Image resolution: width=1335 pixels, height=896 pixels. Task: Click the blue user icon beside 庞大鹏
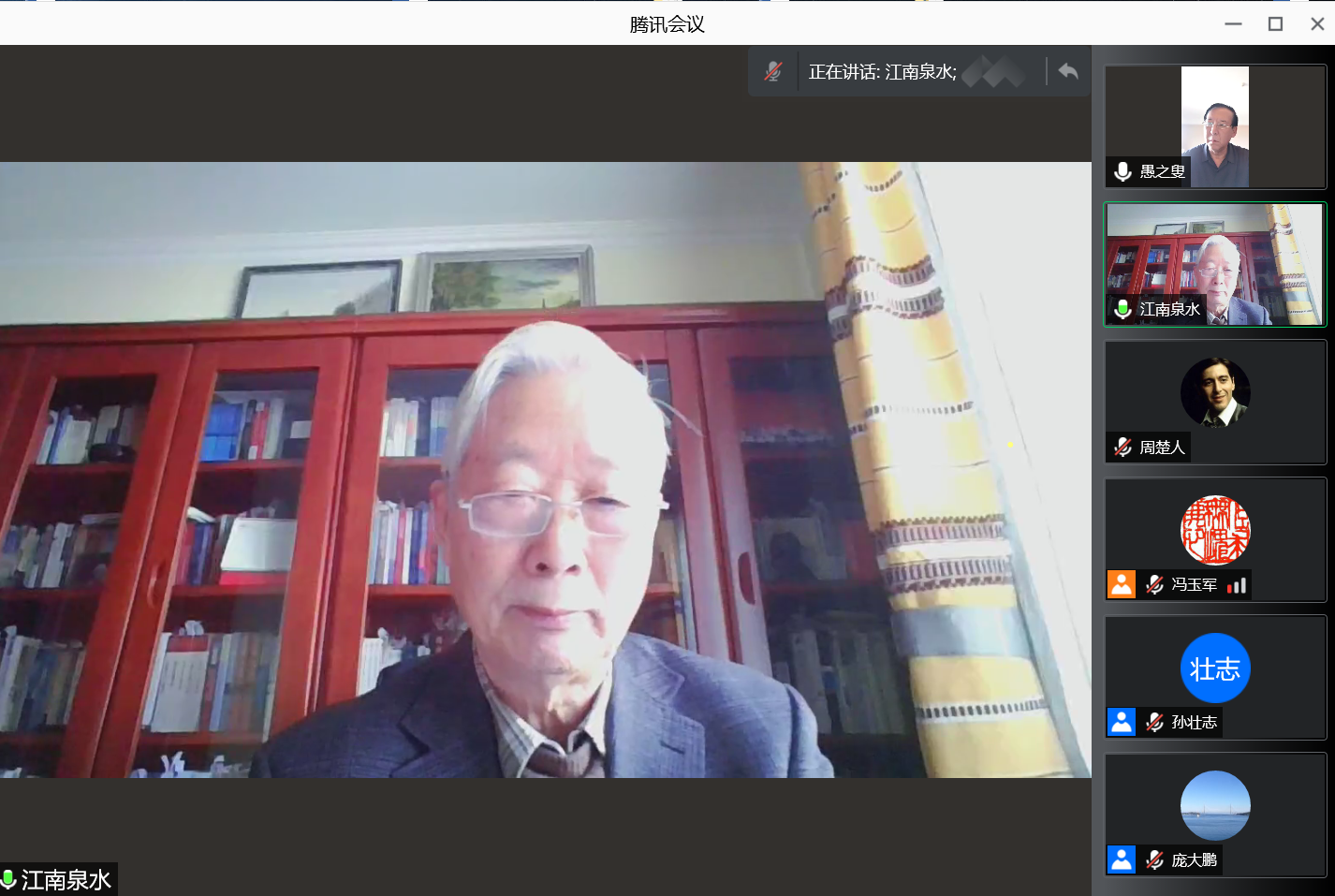point(1122,859)
